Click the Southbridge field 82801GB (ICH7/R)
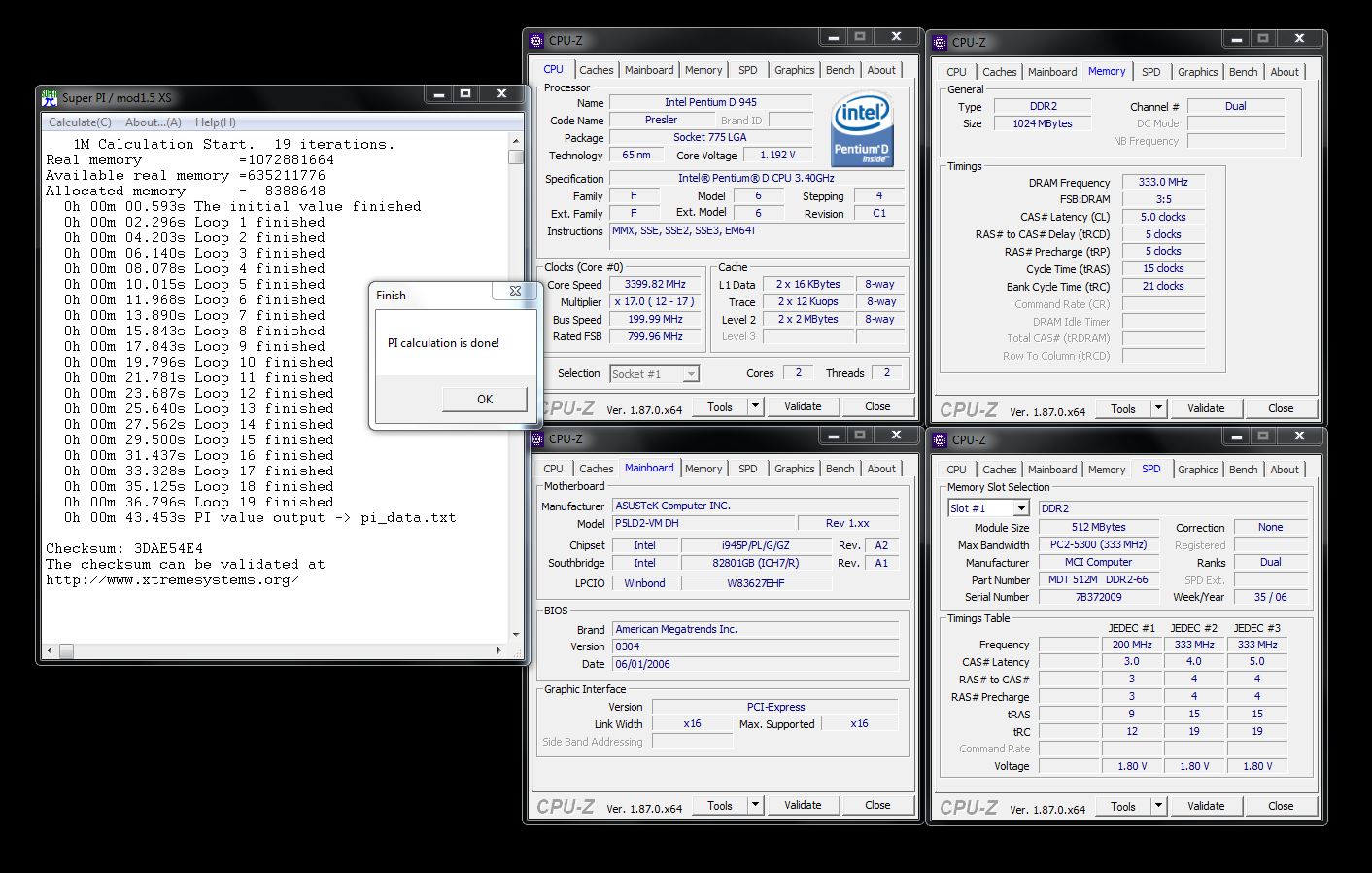 (756, 563)
